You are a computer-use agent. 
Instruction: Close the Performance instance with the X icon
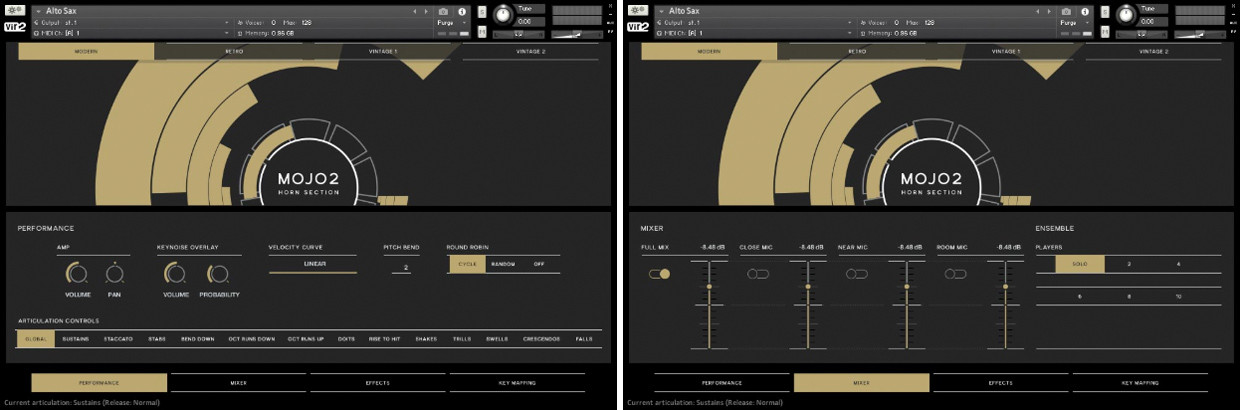tap(611, 6)
